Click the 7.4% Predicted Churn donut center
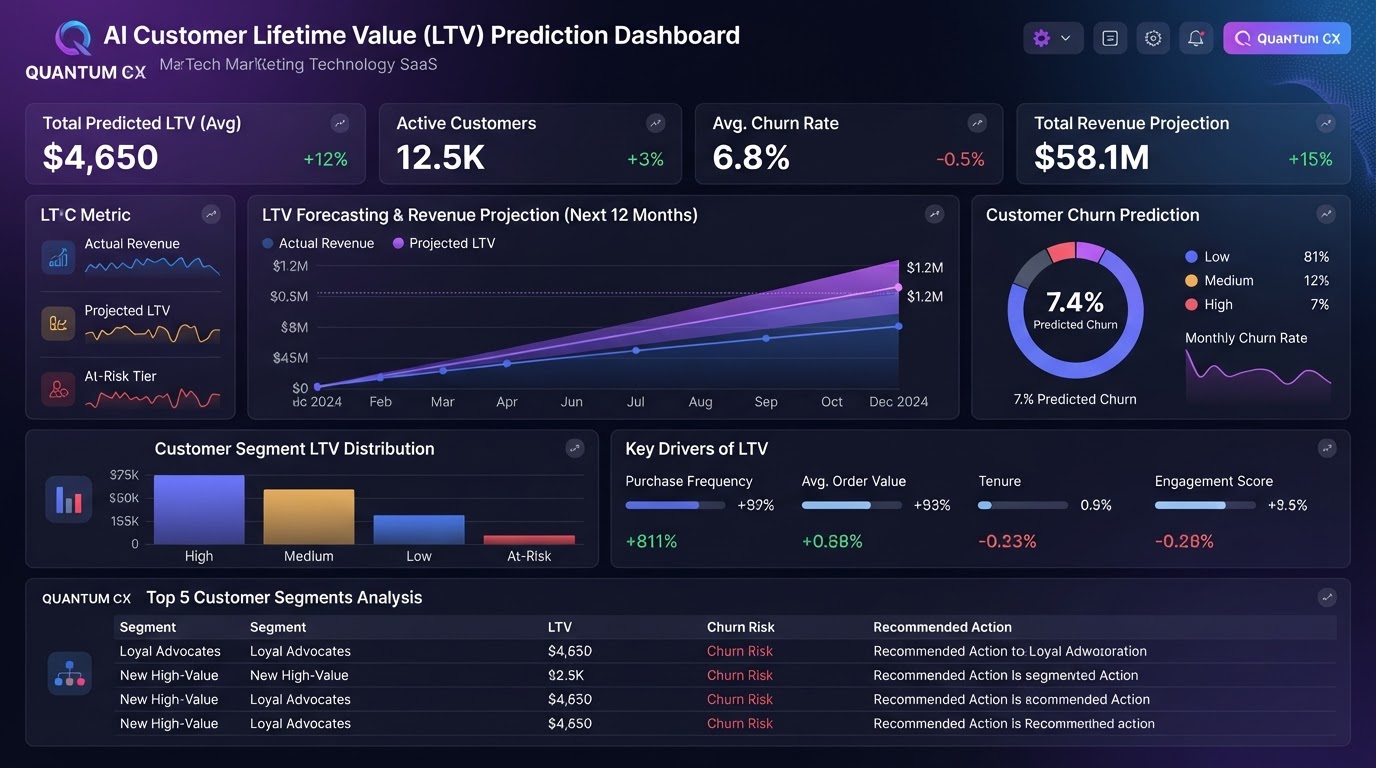The height and width of the screenshot is (768, 1376). [x=1075, y=309]
